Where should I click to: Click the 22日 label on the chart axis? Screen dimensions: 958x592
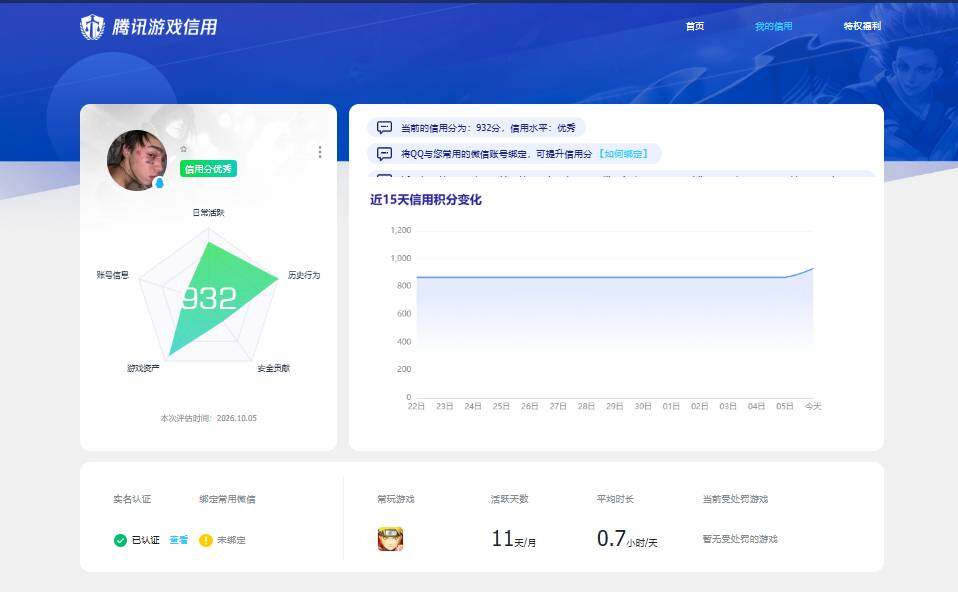[x=416, y=406]
